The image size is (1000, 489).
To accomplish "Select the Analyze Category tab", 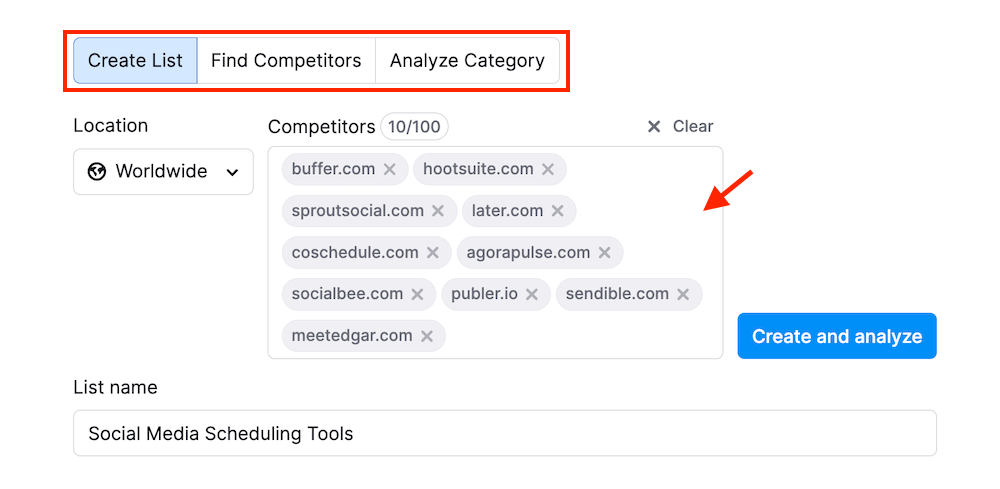I will (x=467, y=61).
